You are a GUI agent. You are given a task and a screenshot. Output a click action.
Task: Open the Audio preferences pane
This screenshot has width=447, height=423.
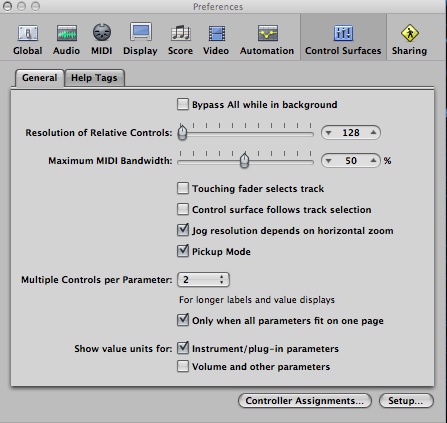tap(66, 40)
